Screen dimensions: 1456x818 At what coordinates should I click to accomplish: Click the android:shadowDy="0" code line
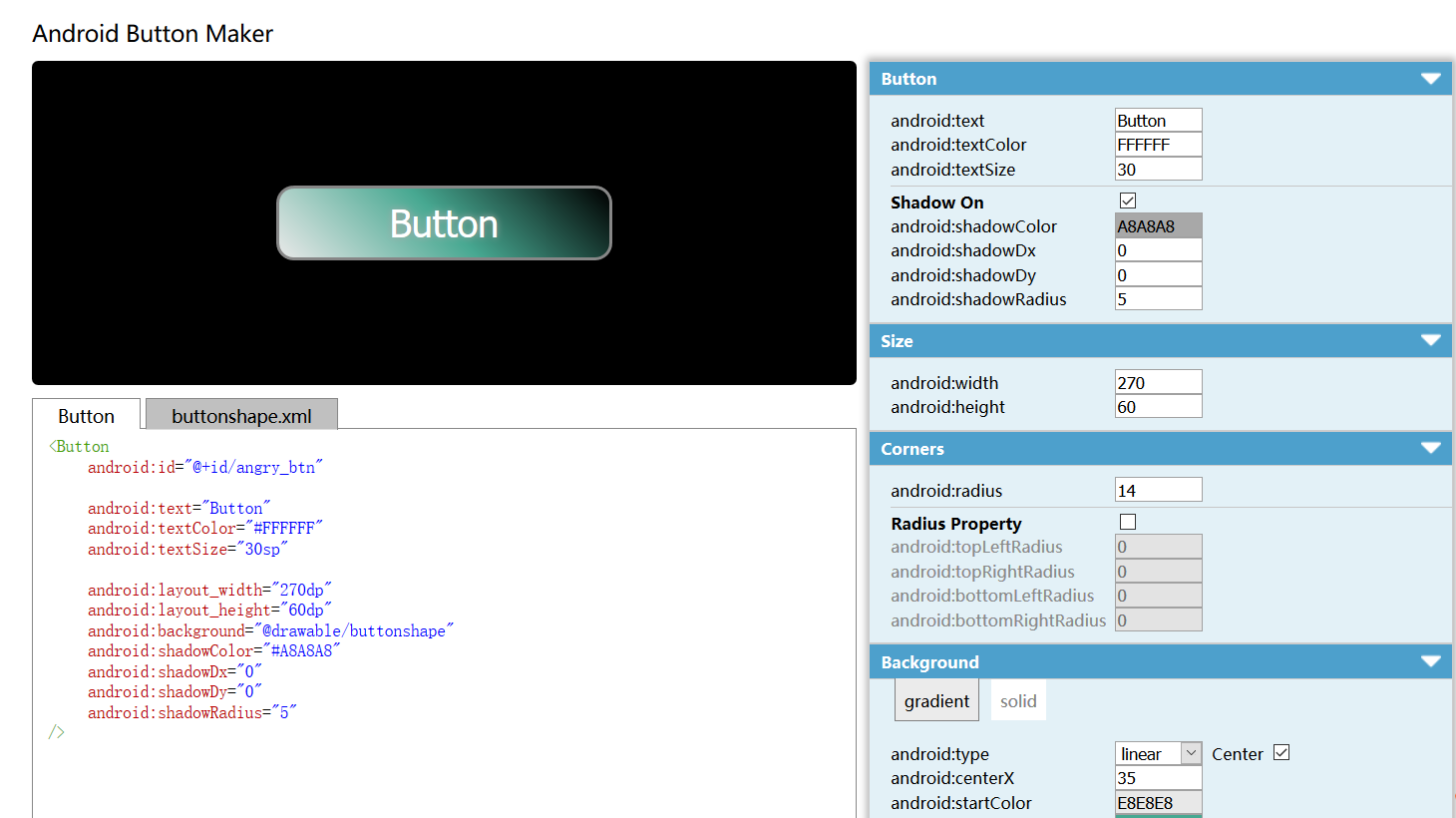175,691
